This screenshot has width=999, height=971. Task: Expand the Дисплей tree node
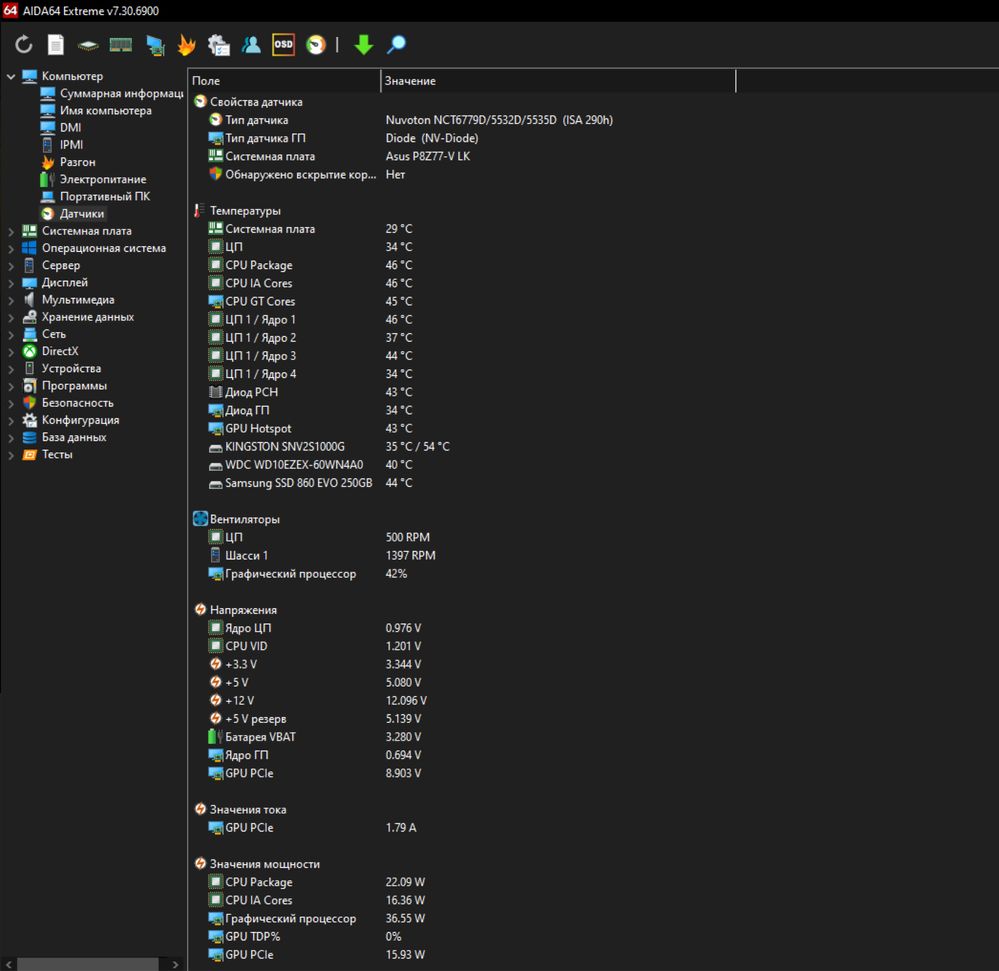click(11, 283)
